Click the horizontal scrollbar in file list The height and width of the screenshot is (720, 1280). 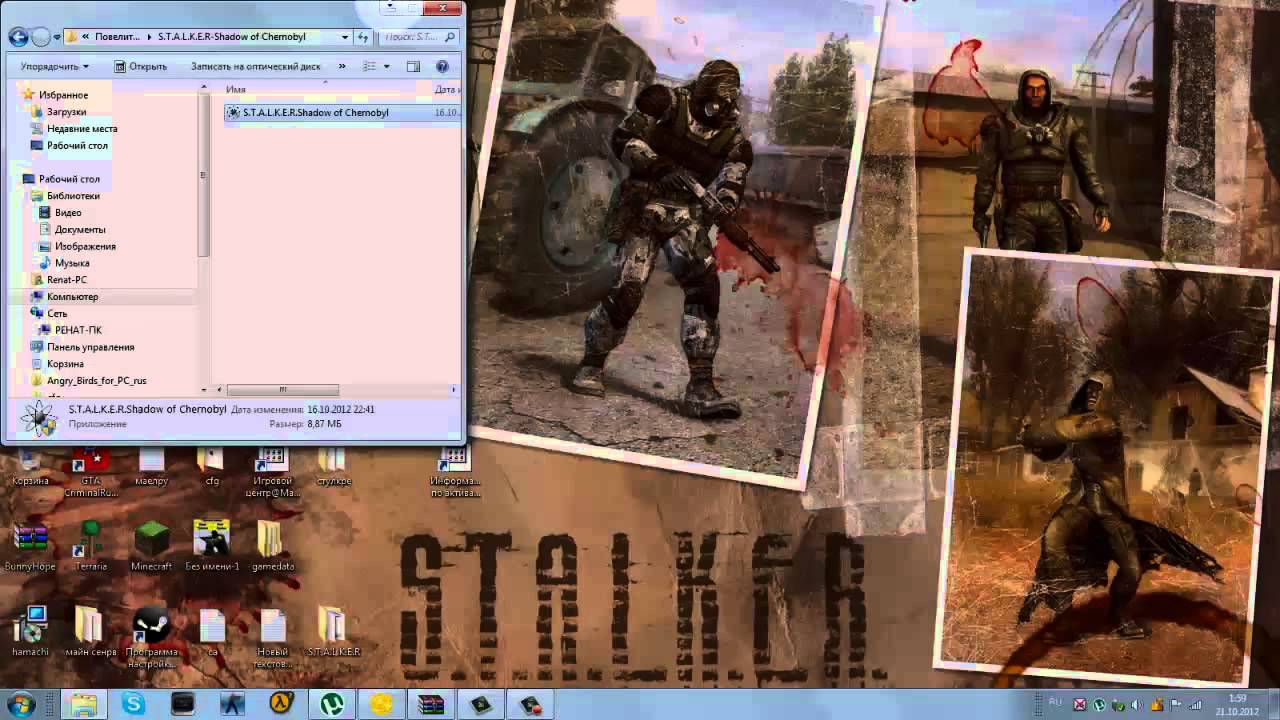[x=282, y=390]
